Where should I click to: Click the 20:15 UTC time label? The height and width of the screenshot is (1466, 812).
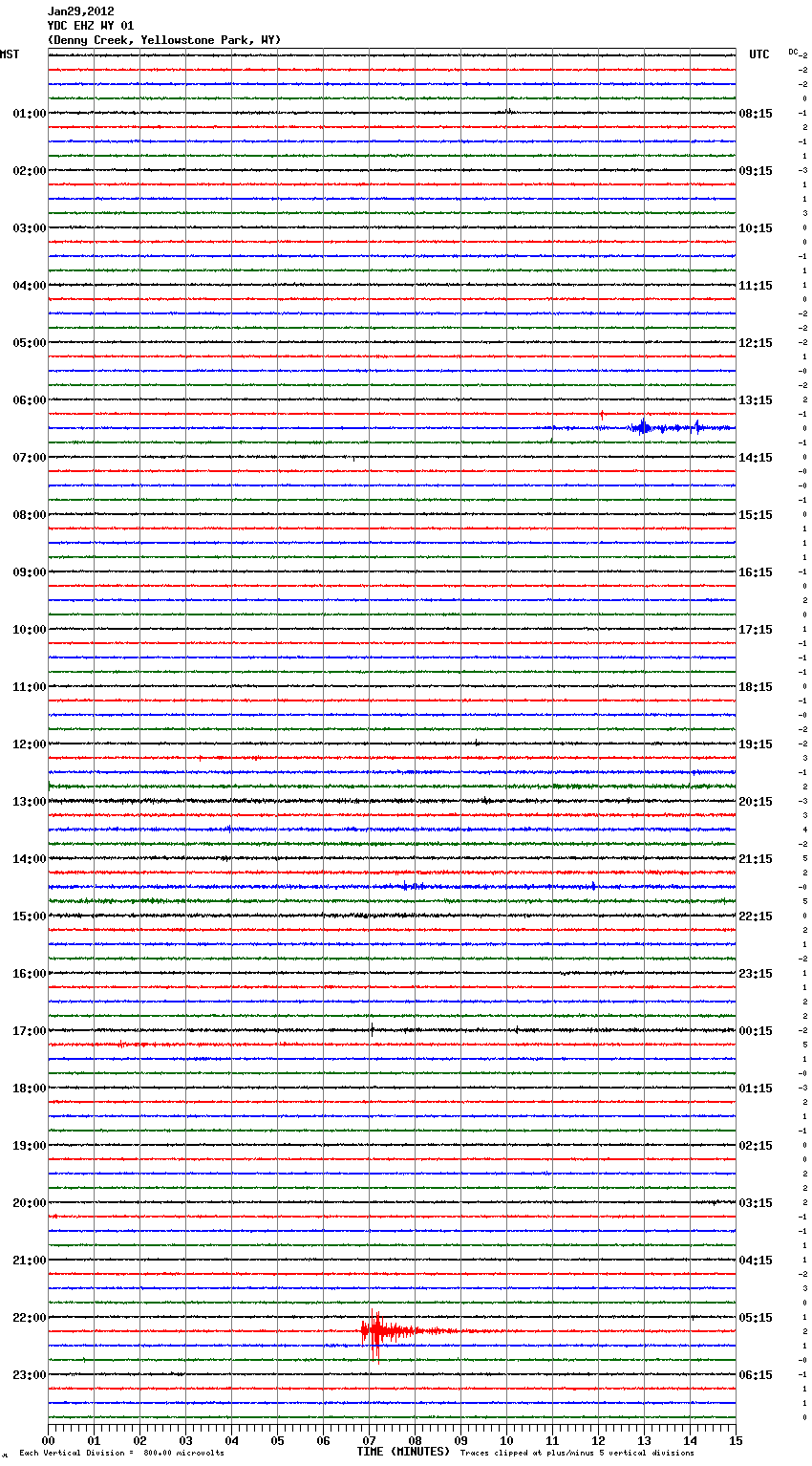coord(756,802)
